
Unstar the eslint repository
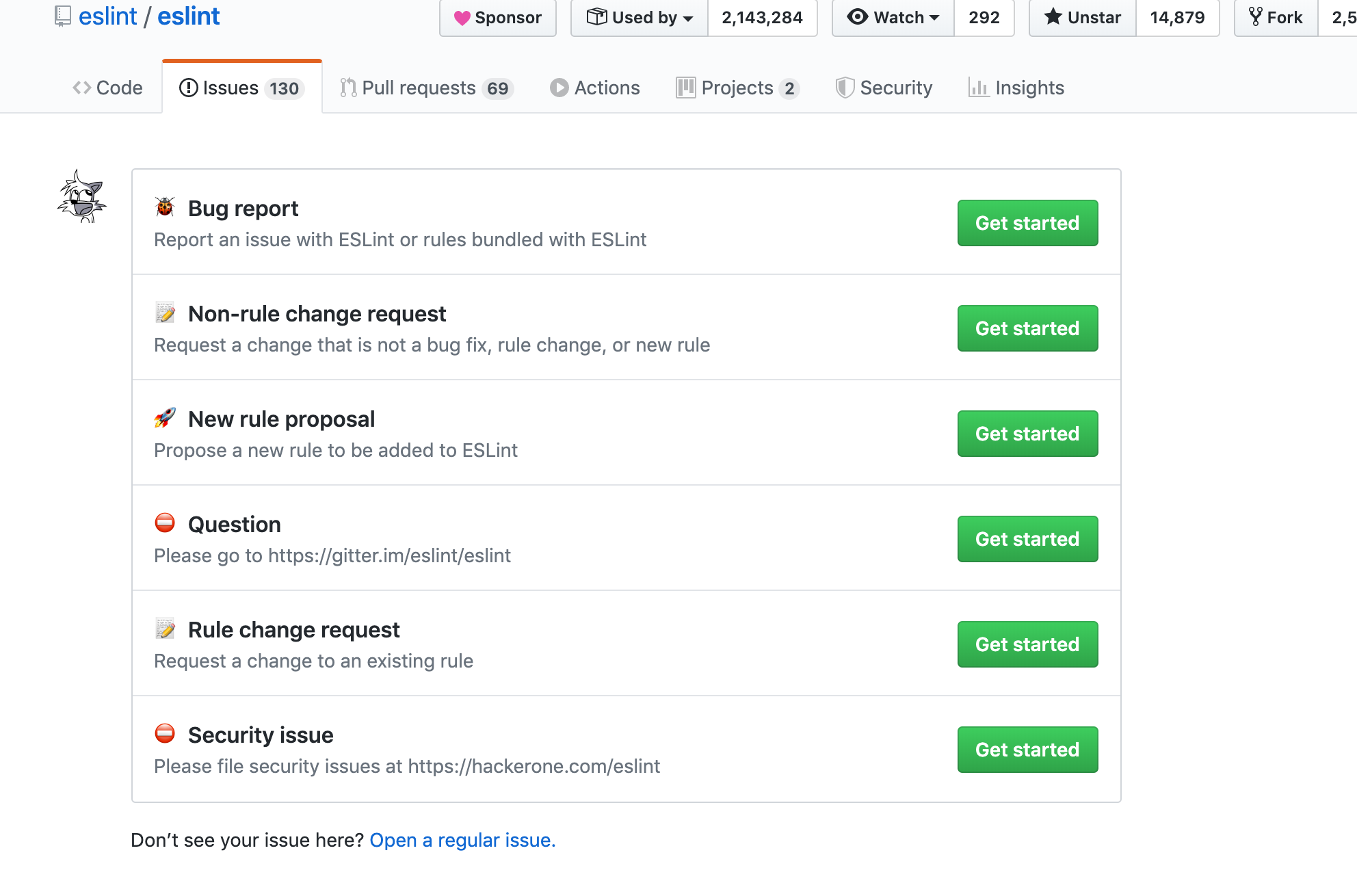[1083, 17]
